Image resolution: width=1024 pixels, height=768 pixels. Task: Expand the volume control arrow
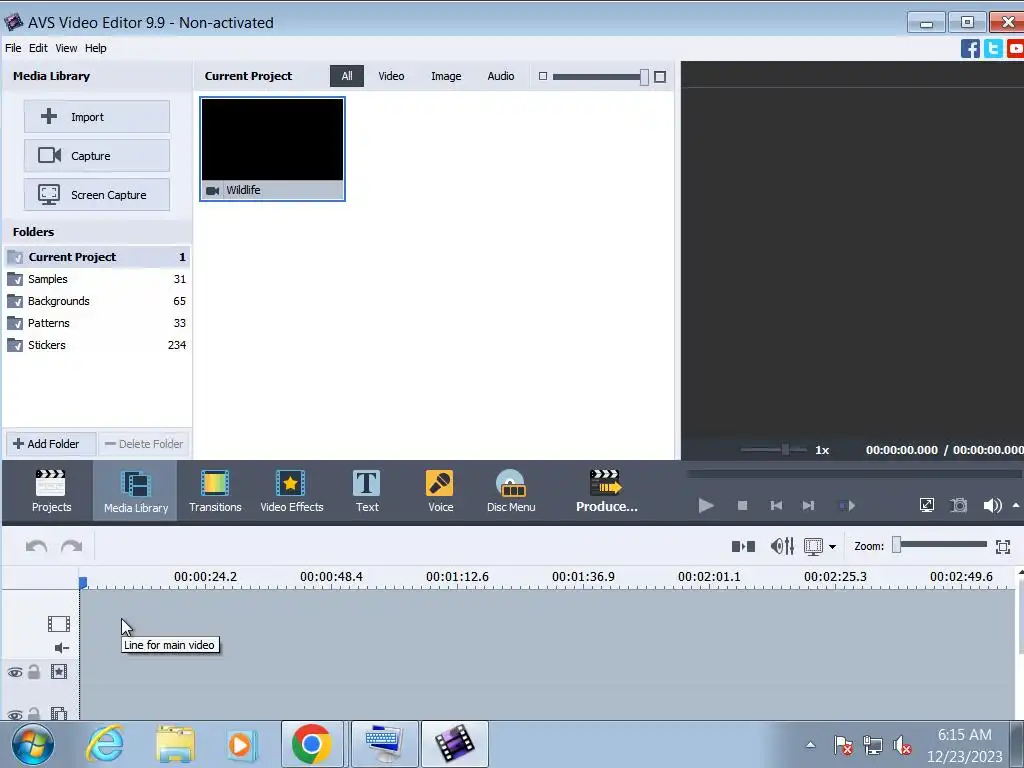pos(1016,505)
